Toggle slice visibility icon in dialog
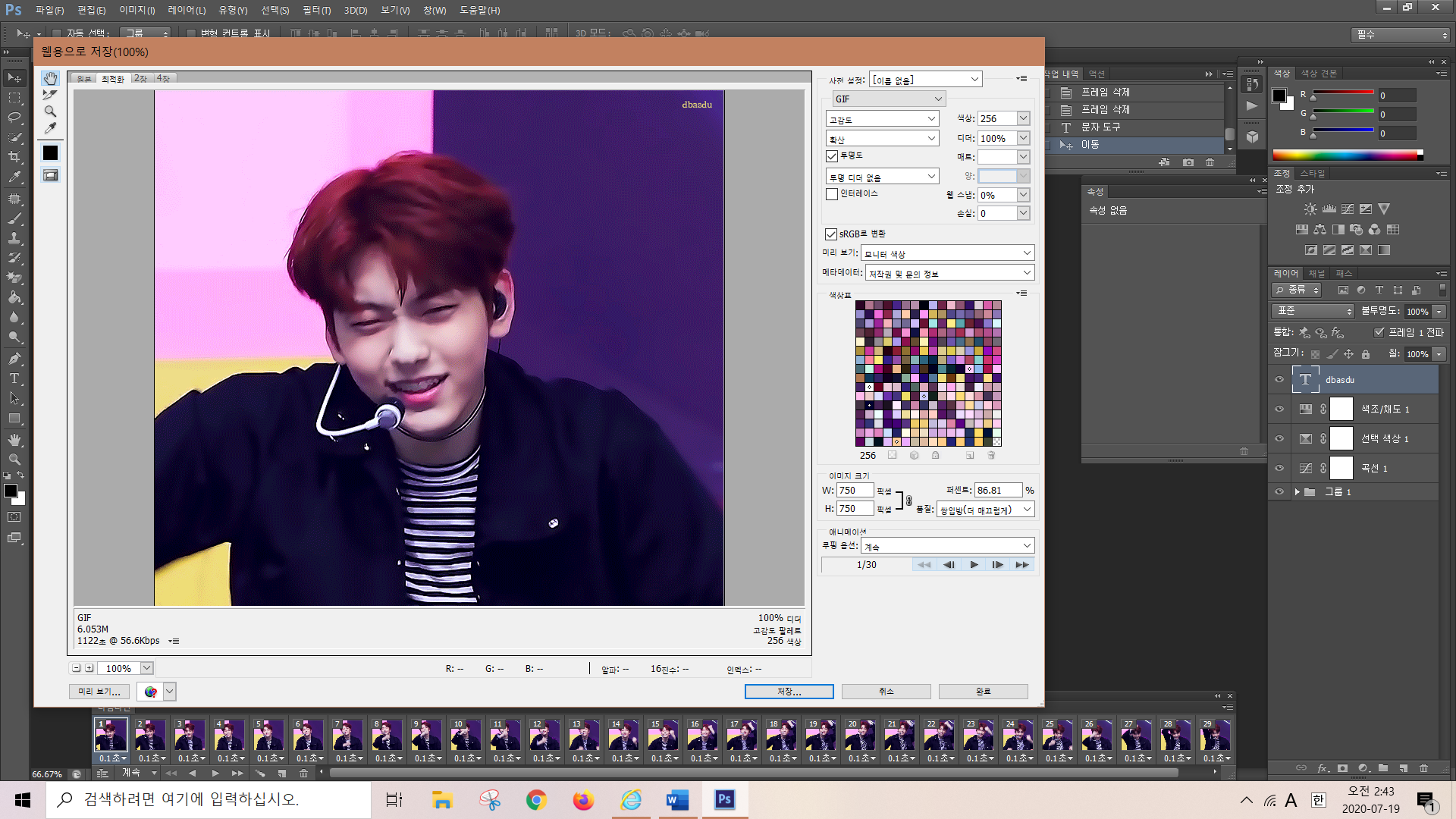This screenshot has width=1456, height=819. pos(50,175)
